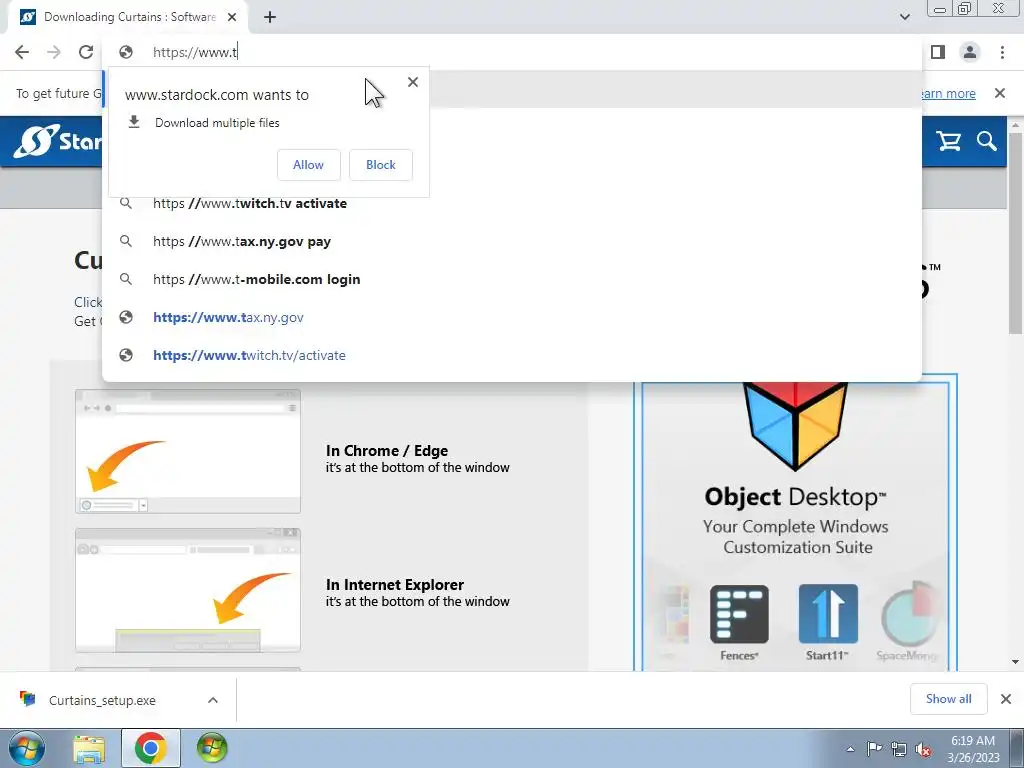Open the Chrome three-dot menu
Image resolution: width=1024 pixels, height=768 pixels.
[x=1002, y=52]
